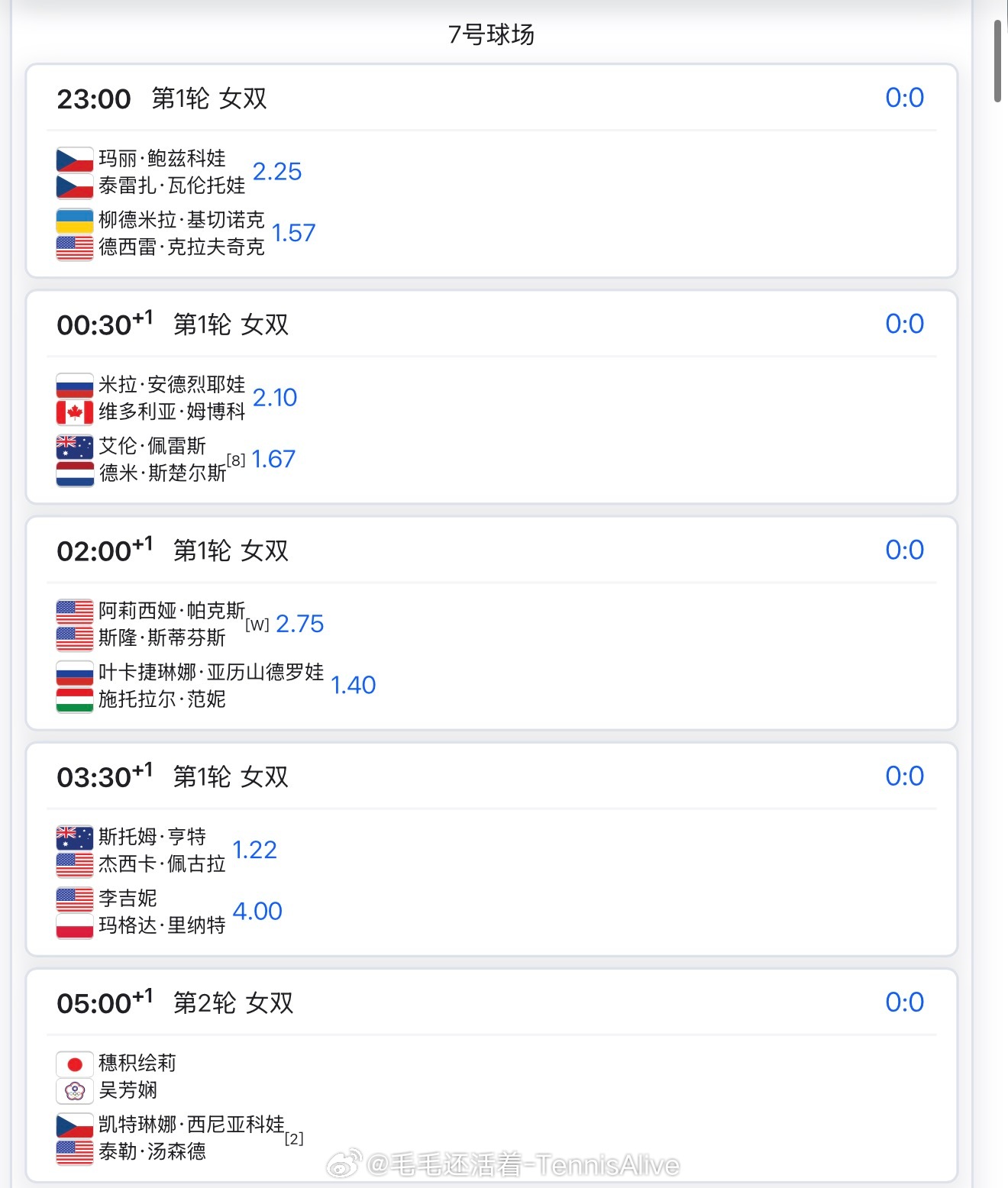Open the 0:0 score of 05:00 match
Viewport: 1008px width, 1188px height.
click(x=904, y=1002)
